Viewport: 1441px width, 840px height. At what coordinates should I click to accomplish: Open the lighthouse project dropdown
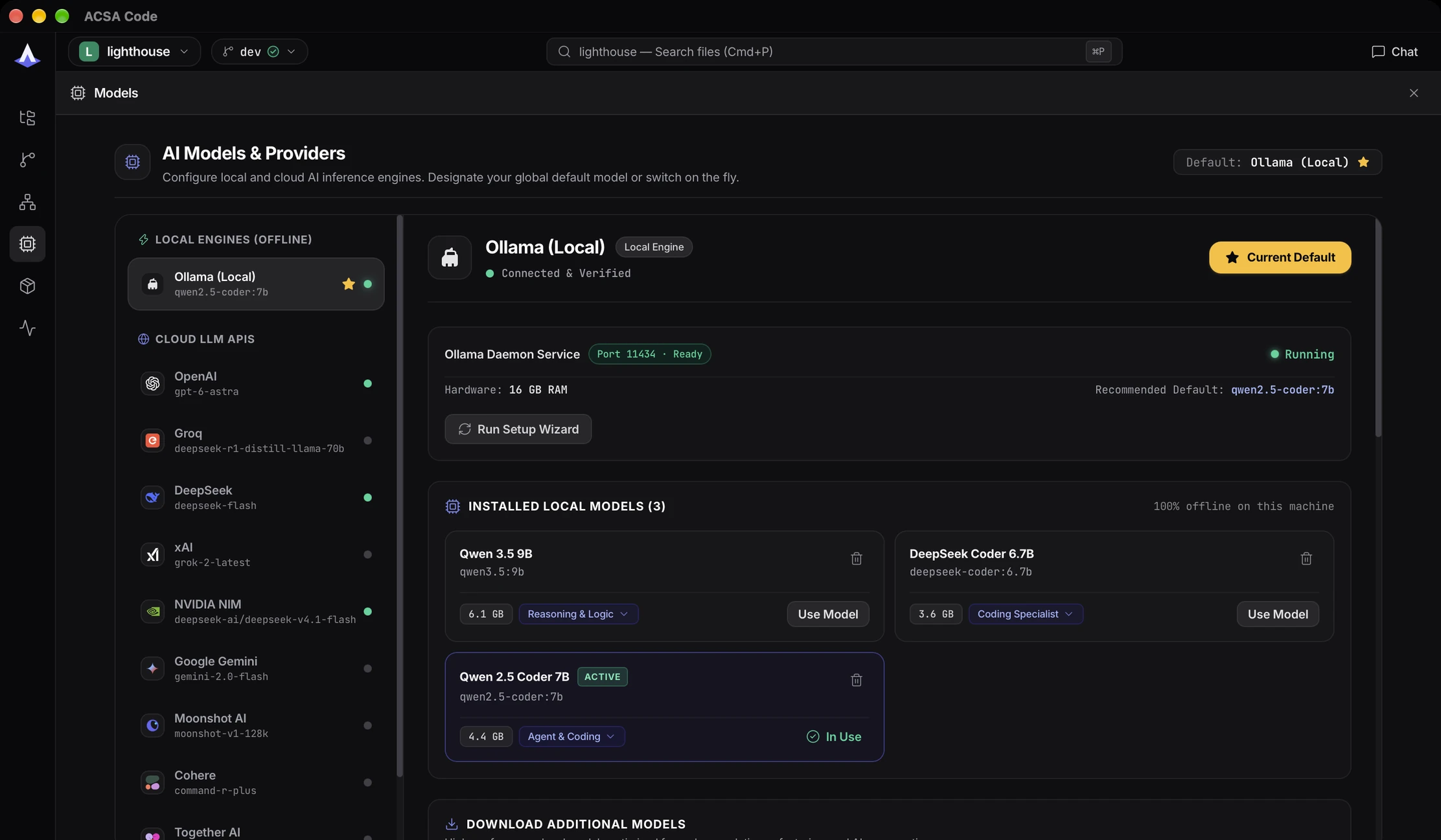[x=134, y=52]
